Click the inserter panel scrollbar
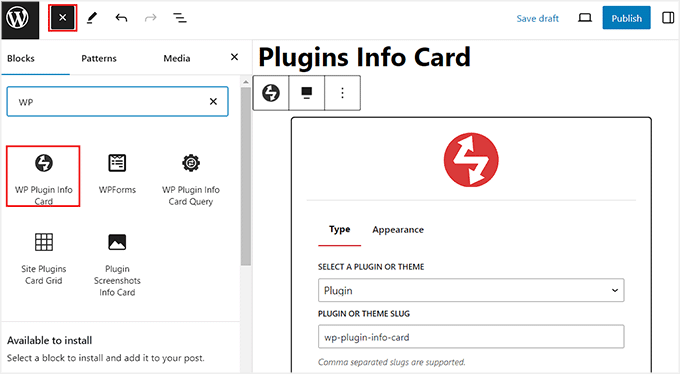The width and height of the screenshot is (680, 374). coord(246,177)
